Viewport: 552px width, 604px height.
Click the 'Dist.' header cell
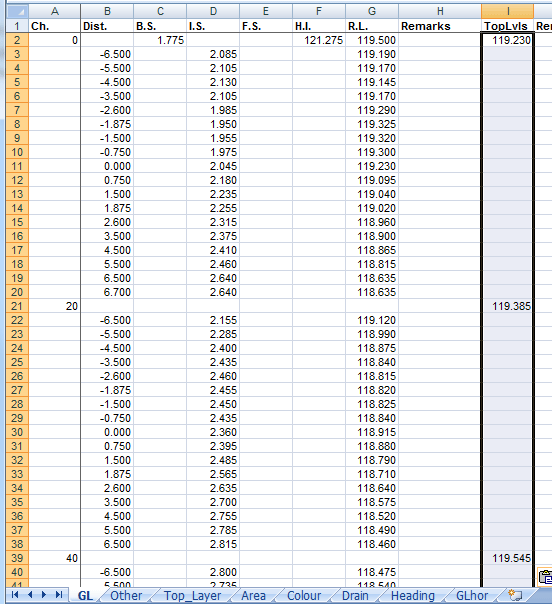[107, 26]
